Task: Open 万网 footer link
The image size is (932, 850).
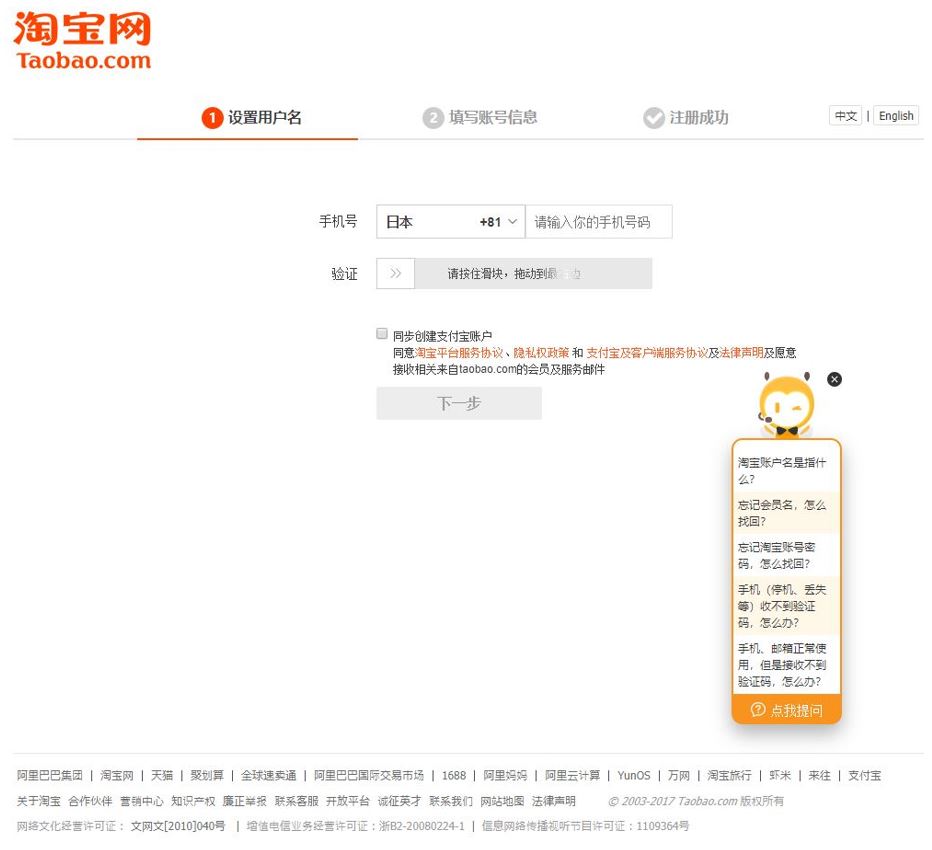Action: 679,775
